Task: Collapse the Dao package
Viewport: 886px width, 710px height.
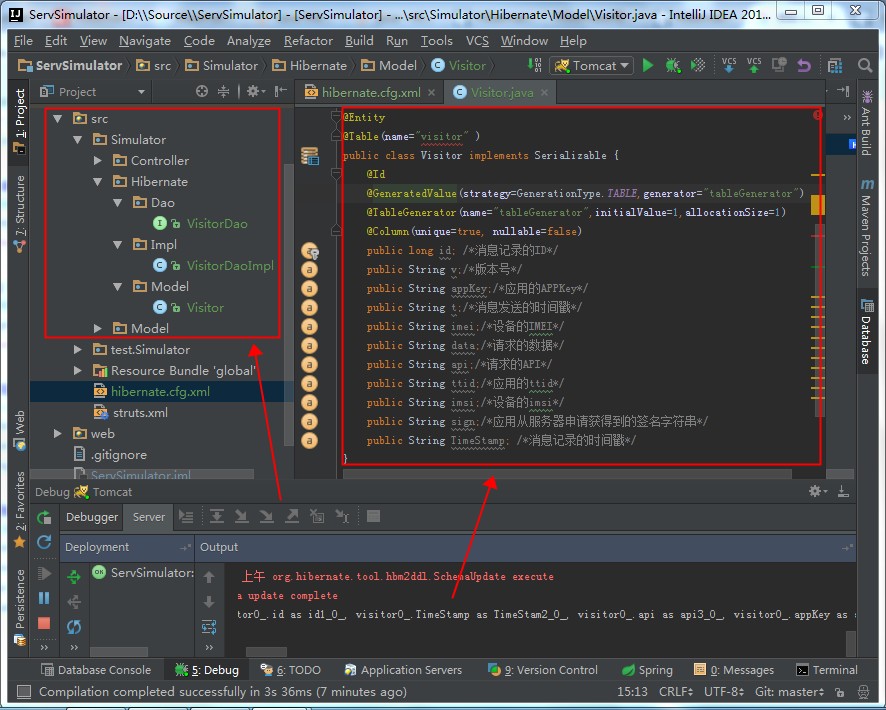Action: (x=118, y=202)
